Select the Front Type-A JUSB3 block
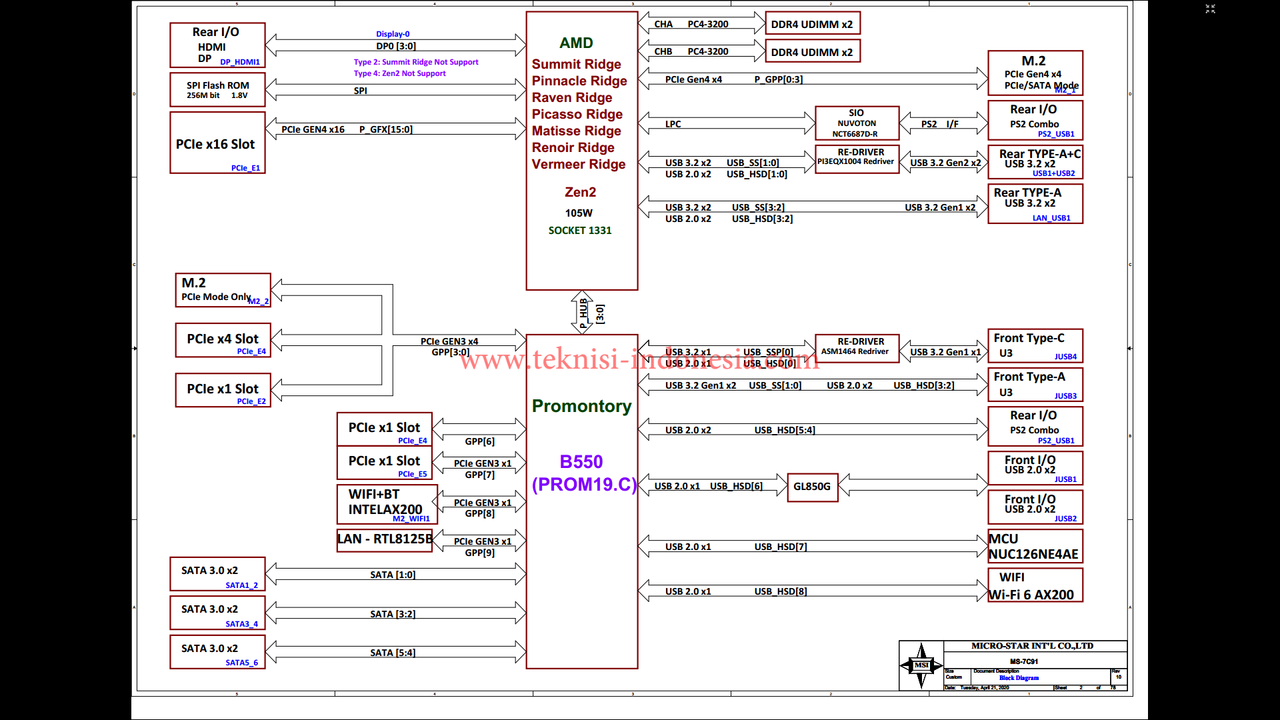This screenshot has height=720, width=1280. click(x=1035, y=385)
